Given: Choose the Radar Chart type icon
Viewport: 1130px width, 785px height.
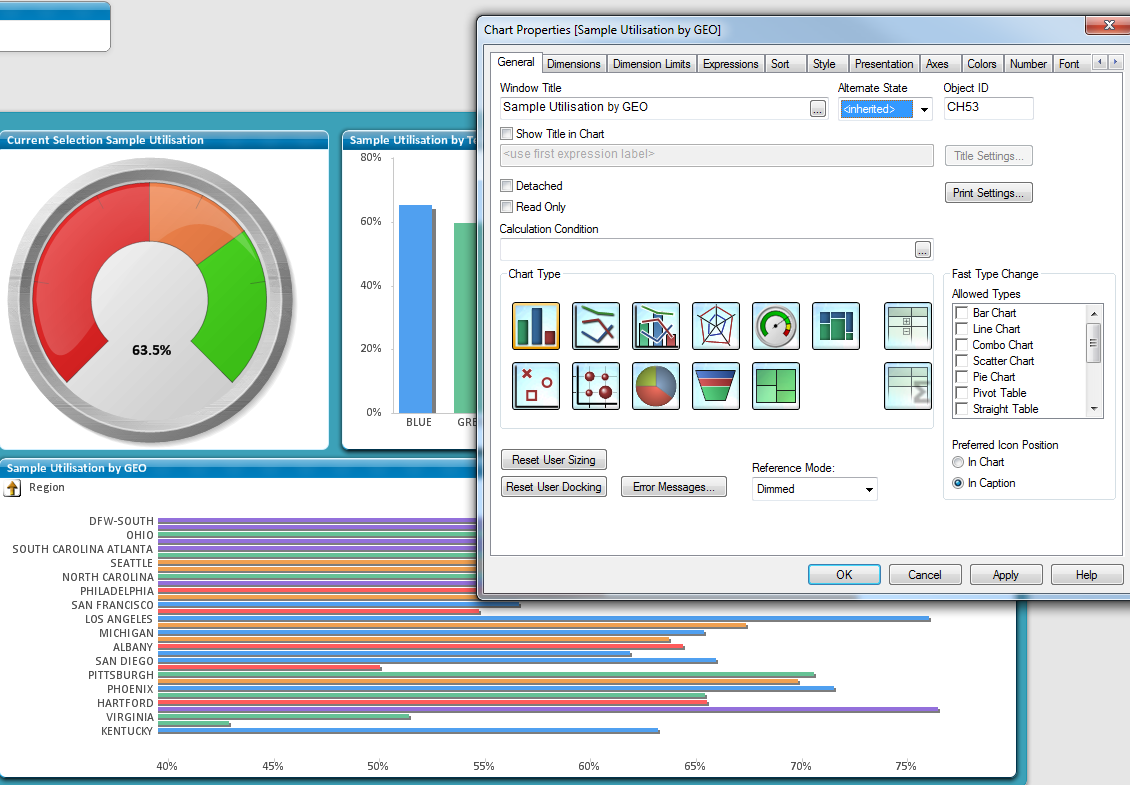Looking at the screenshot, I should point(716,326).
